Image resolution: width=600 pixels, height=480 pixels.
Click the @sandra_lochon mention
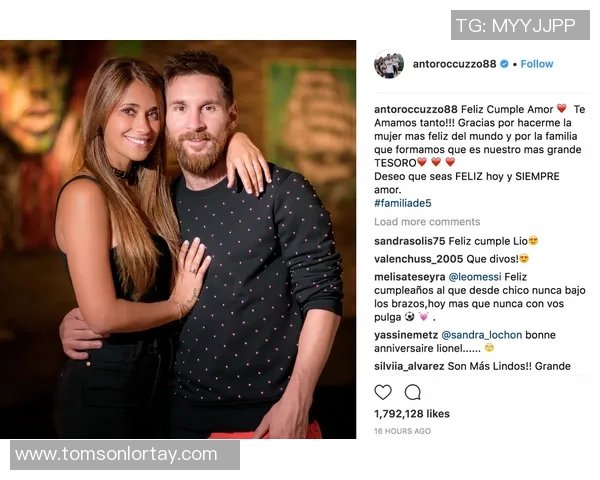(x=481, y=335)
